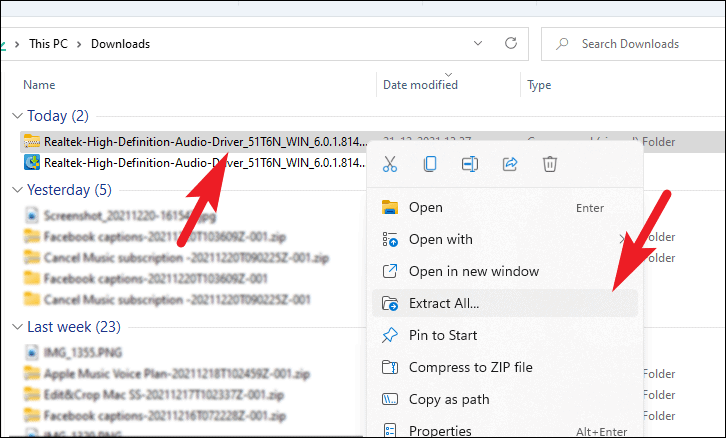Select Pin to Start
The height and width of the screenshot is (438, 726).
(505, 335)
